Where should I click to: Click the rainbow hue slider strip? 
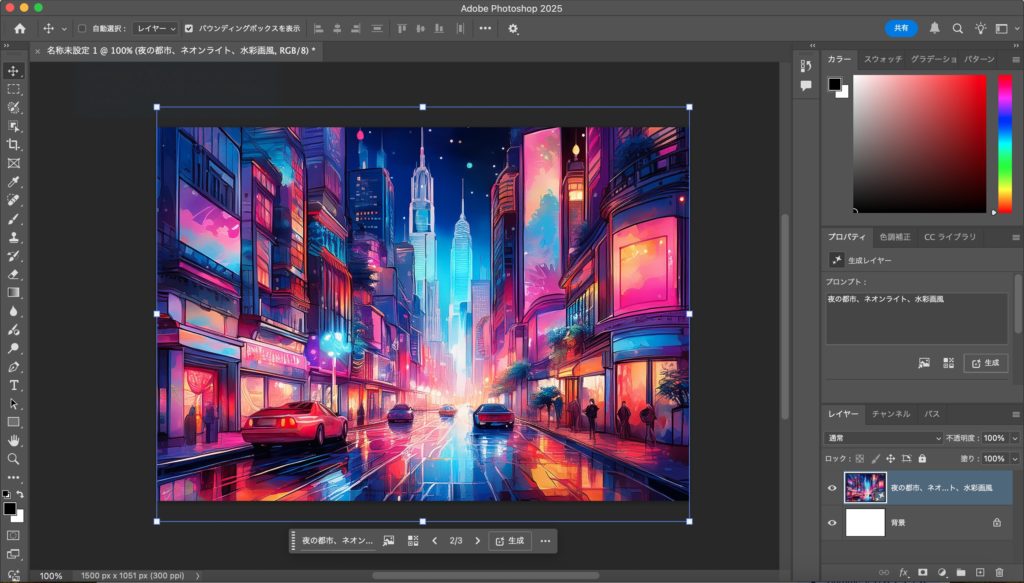click(x=1005, y=142)
